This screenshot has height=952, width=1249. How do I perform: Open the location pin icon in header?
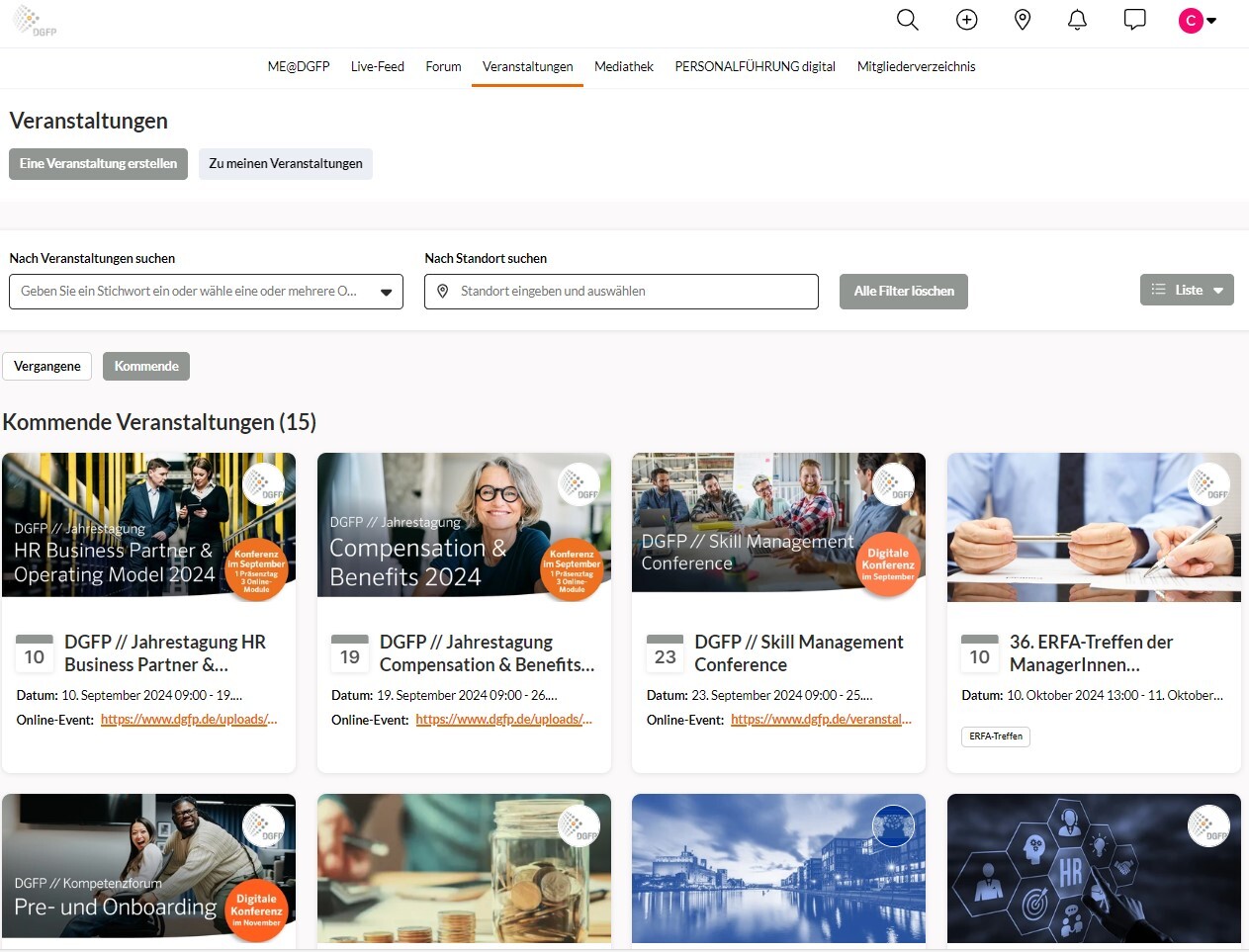[1023, 20]
